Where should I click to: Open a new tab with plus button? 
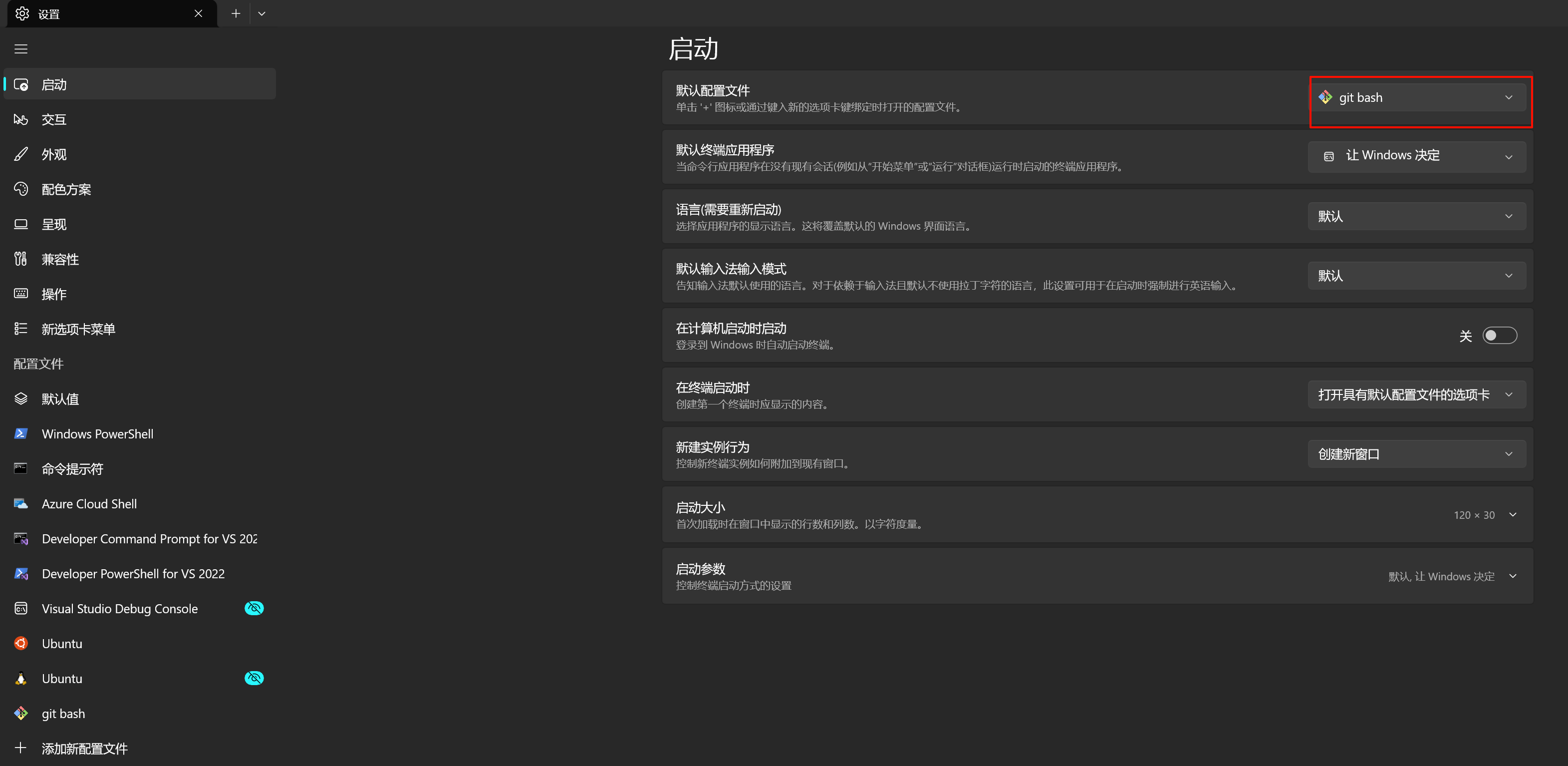236,13
